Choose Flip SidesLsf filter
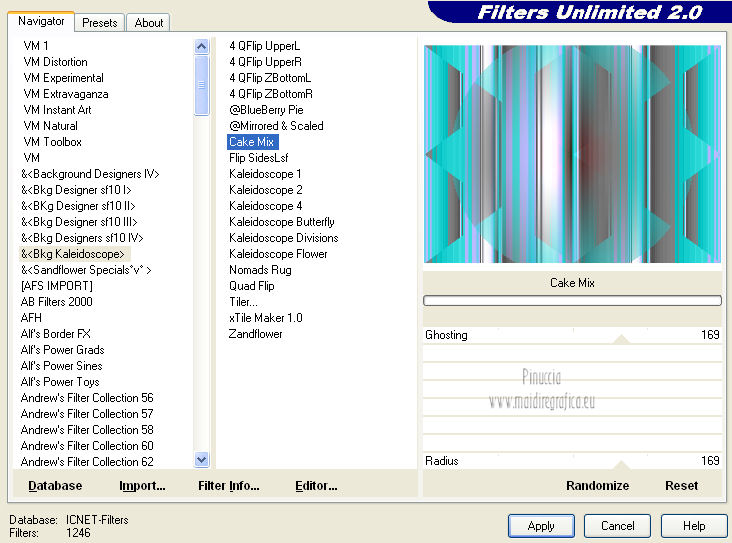 tap(259, 158)
